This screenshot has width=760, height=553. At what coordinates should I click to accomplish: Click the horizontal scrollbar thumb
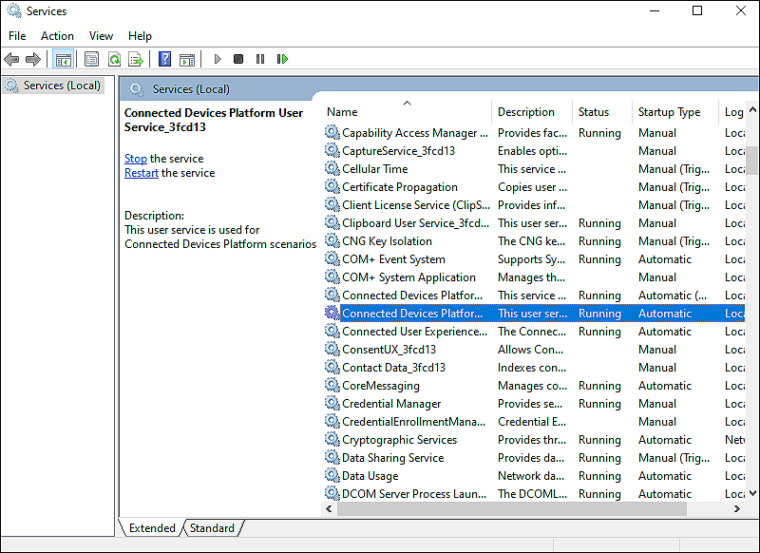pyautogui.click(x=512, y=509)
